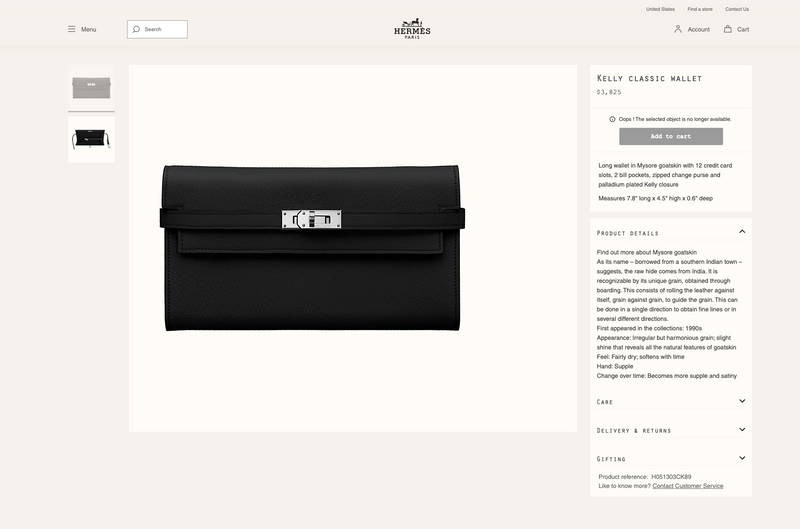The height and width of the screenshot is (529, 800).
Task: Open the shopping Cart bag icon
Action: 728,29
